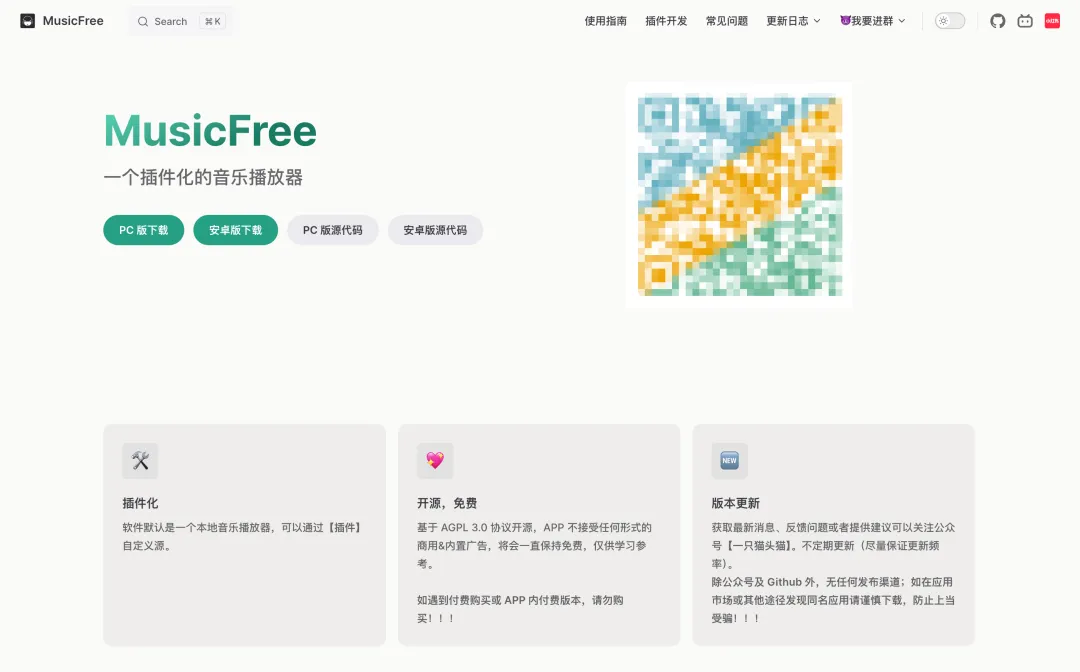The height and width of the screenshot is (672, 1080).
Task: Expand the 我要进群 dropdown
Action: pyautogui.click(x=873, y=21)
